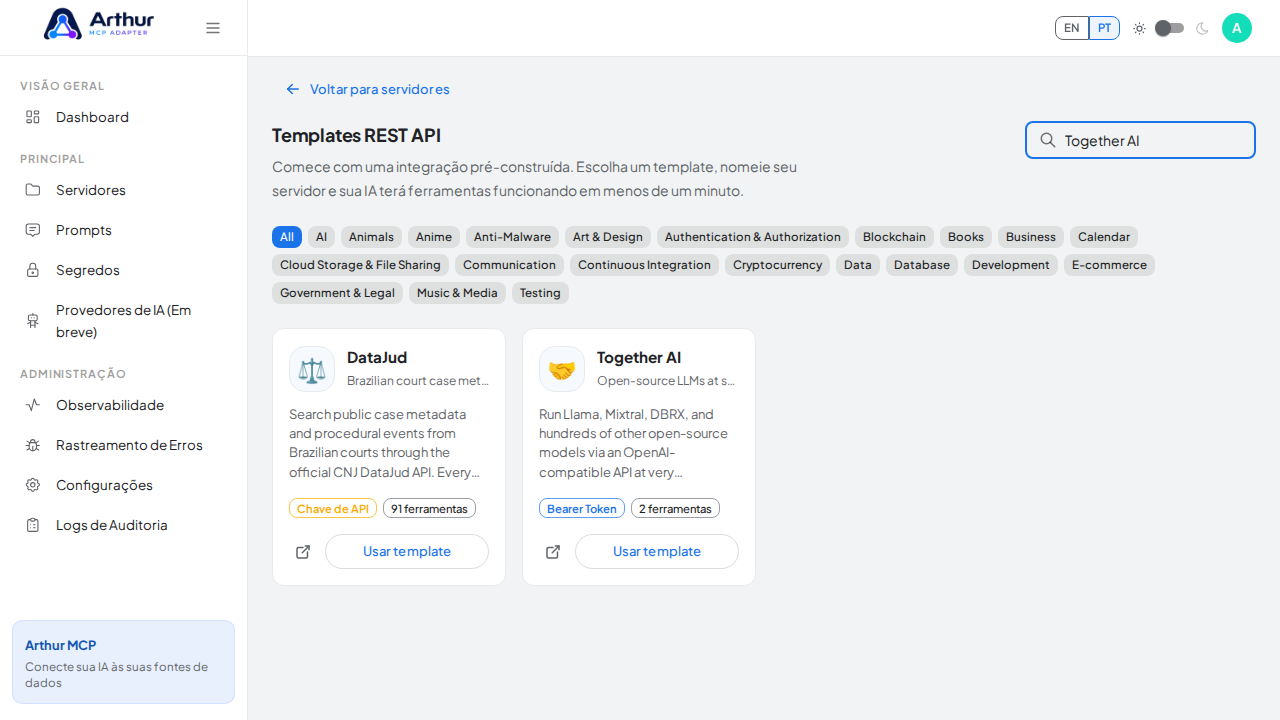Switch language to PT
This screenshot has width=1280, height=720.
tap(1104, 28)
